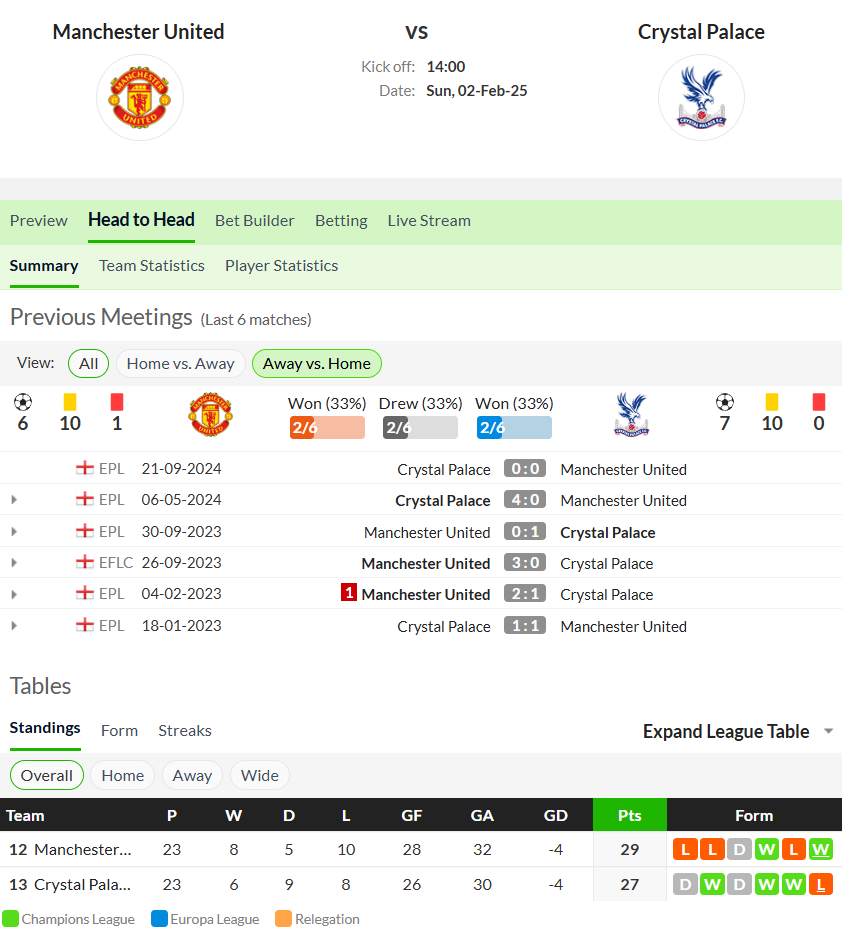Switch to the Bet Builder tab
The image size is (842, 930).
tap(254, 221)
